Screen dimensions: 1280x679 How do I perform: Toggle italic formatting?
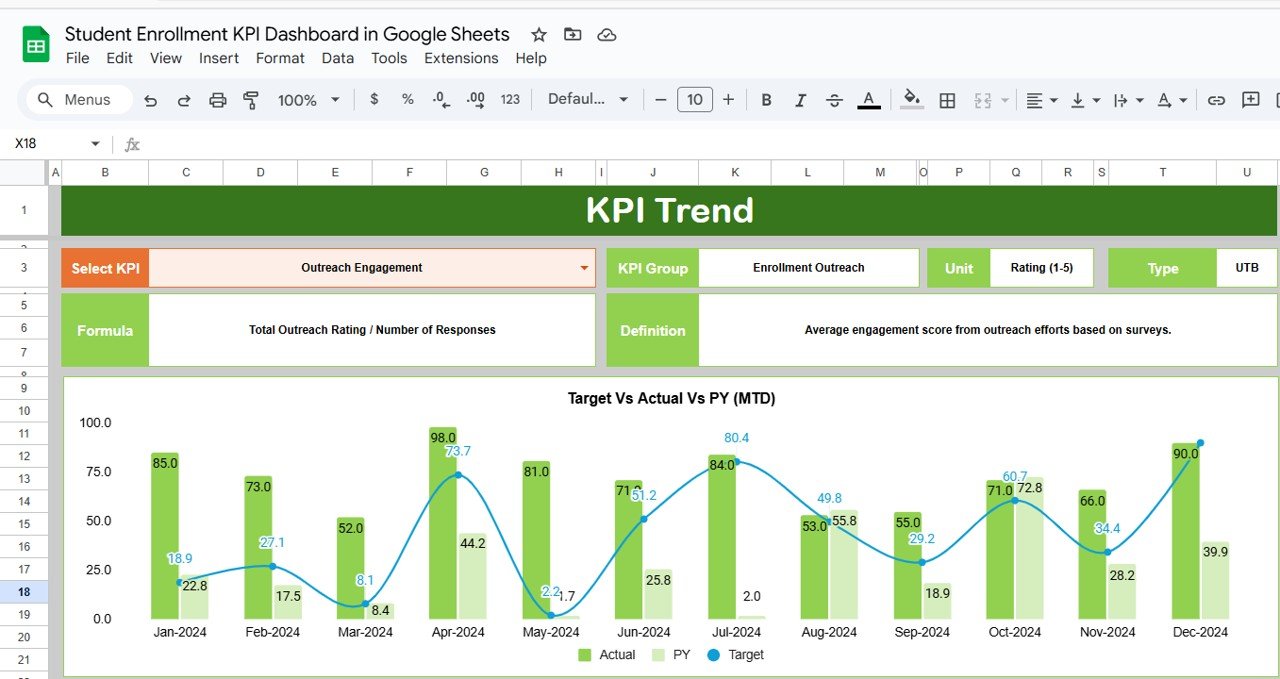click(800, 99)
